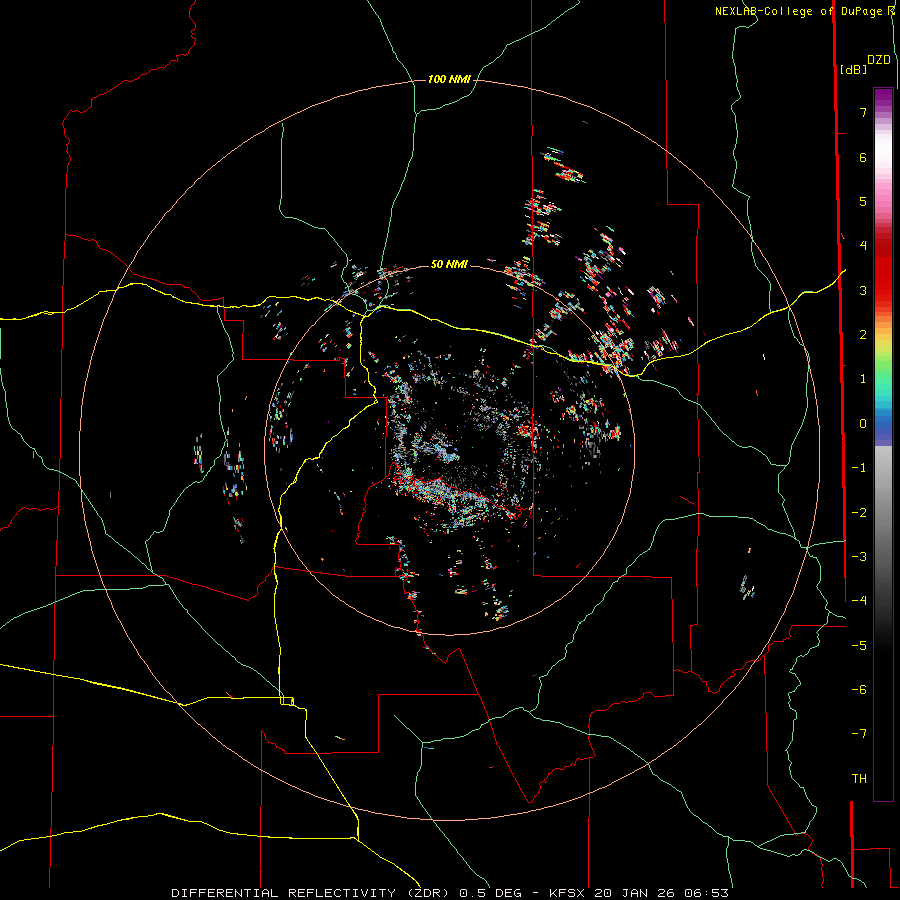Click the light gray band of the ZDR color bar
This screenshot has width=900, height=900.
point(883,468)
